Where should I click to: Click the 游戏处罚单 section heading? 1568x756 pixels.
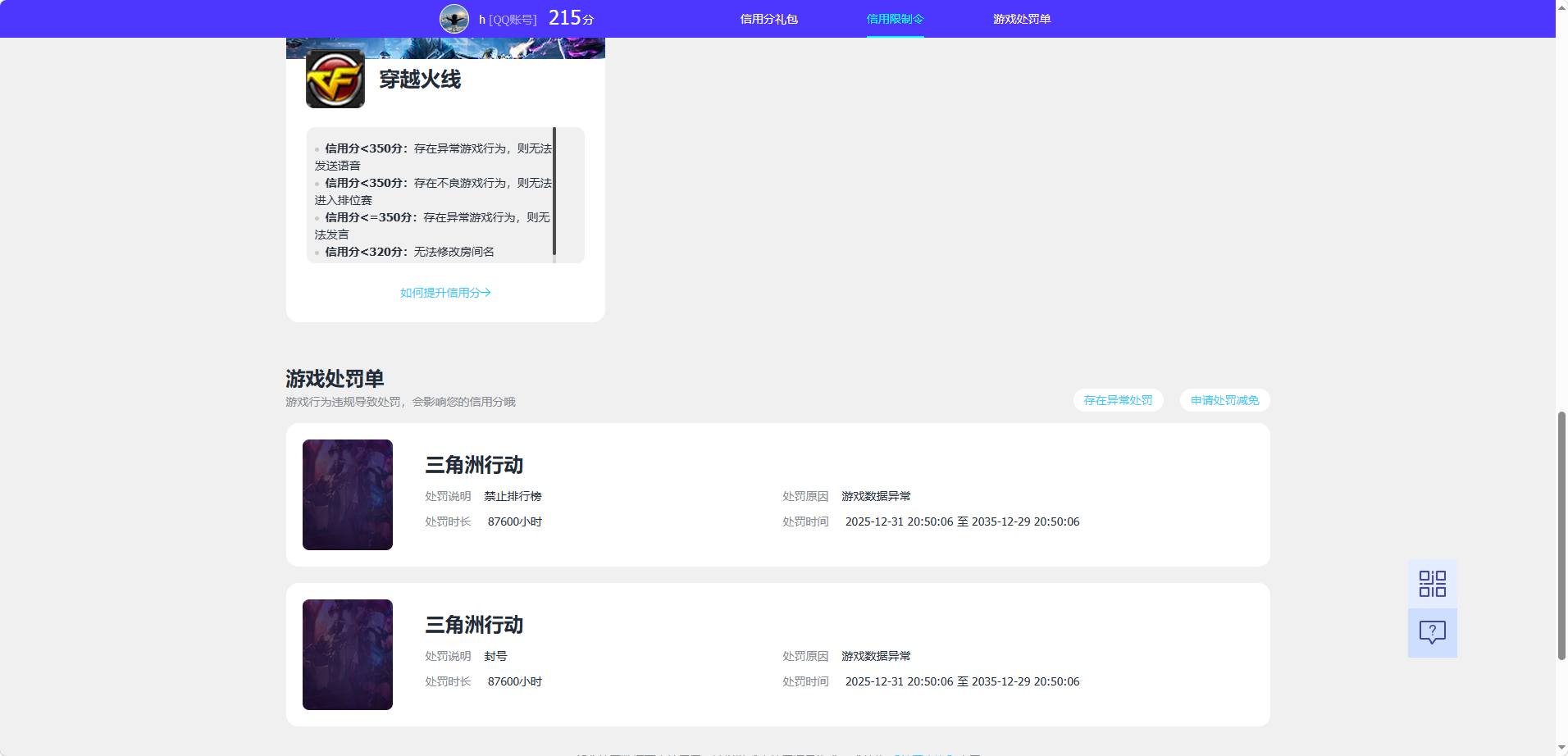[335, 379]
